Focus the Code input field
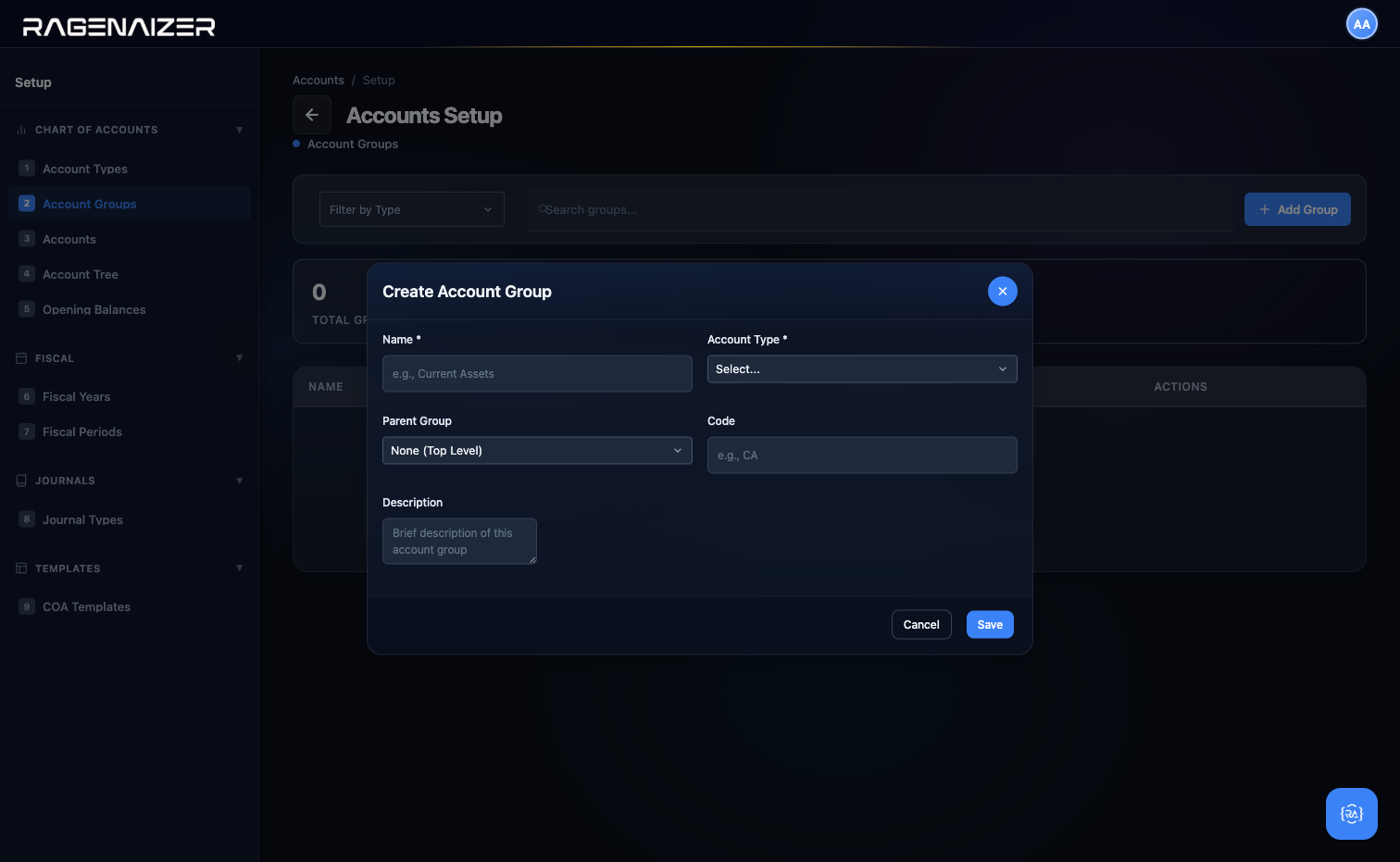 click(862, 456)
